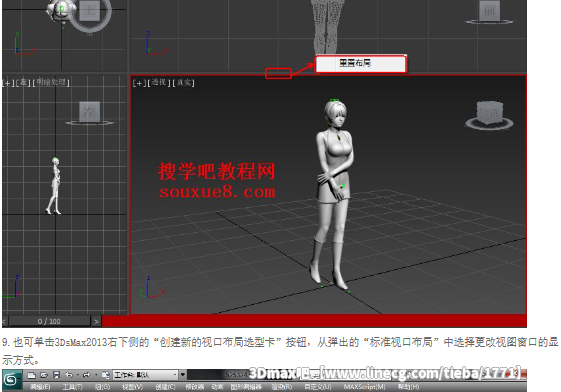Open the 组(G) menu
This screenshot has height=392, width=561.
point(103,387)
